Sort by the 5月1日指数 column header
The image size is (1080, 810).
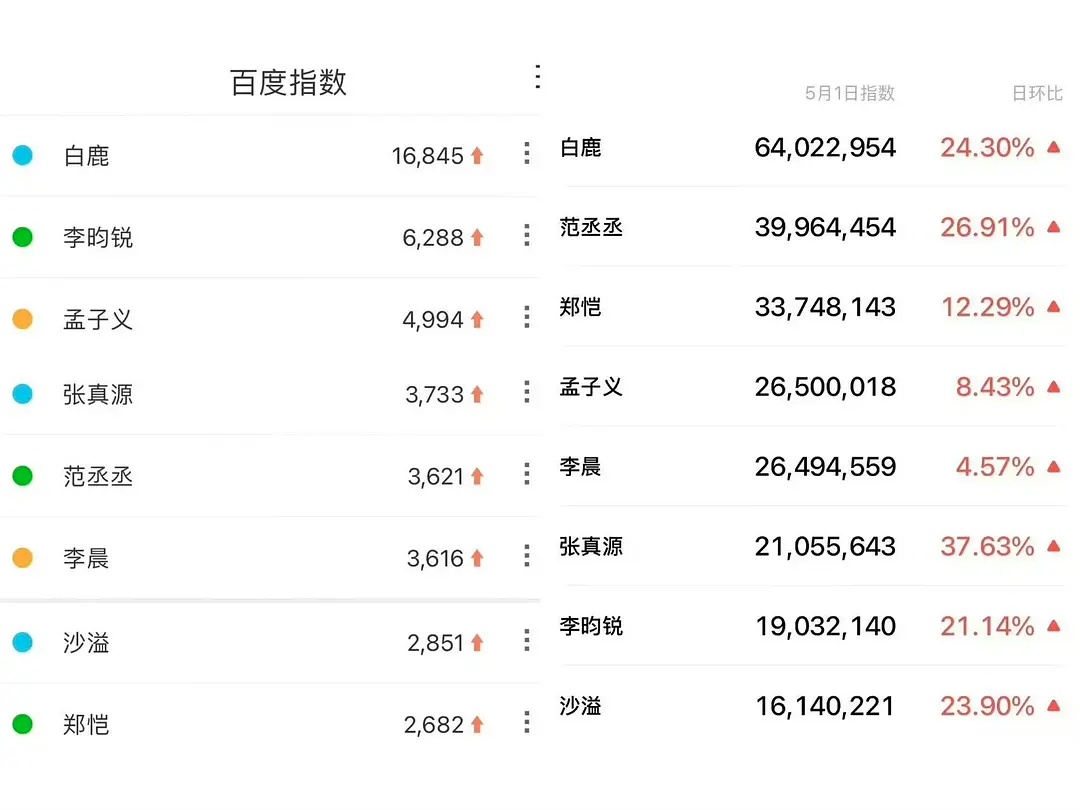coord(850,93)
